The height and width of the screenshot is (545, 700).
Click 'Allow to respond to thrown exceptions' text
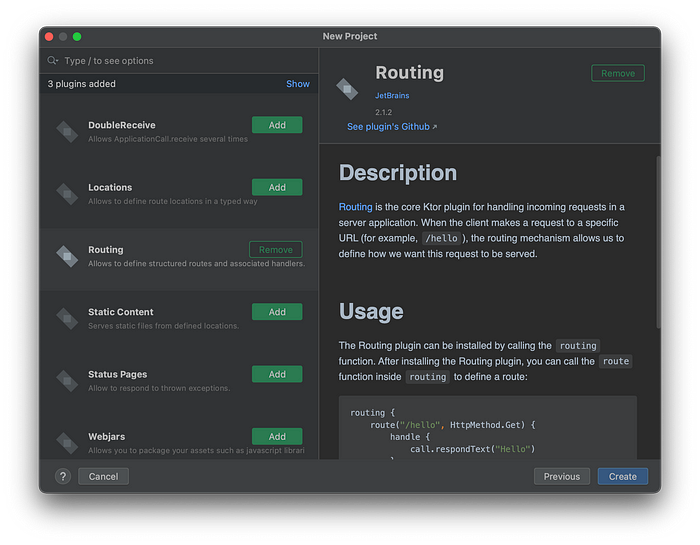(x=159, y=388)
